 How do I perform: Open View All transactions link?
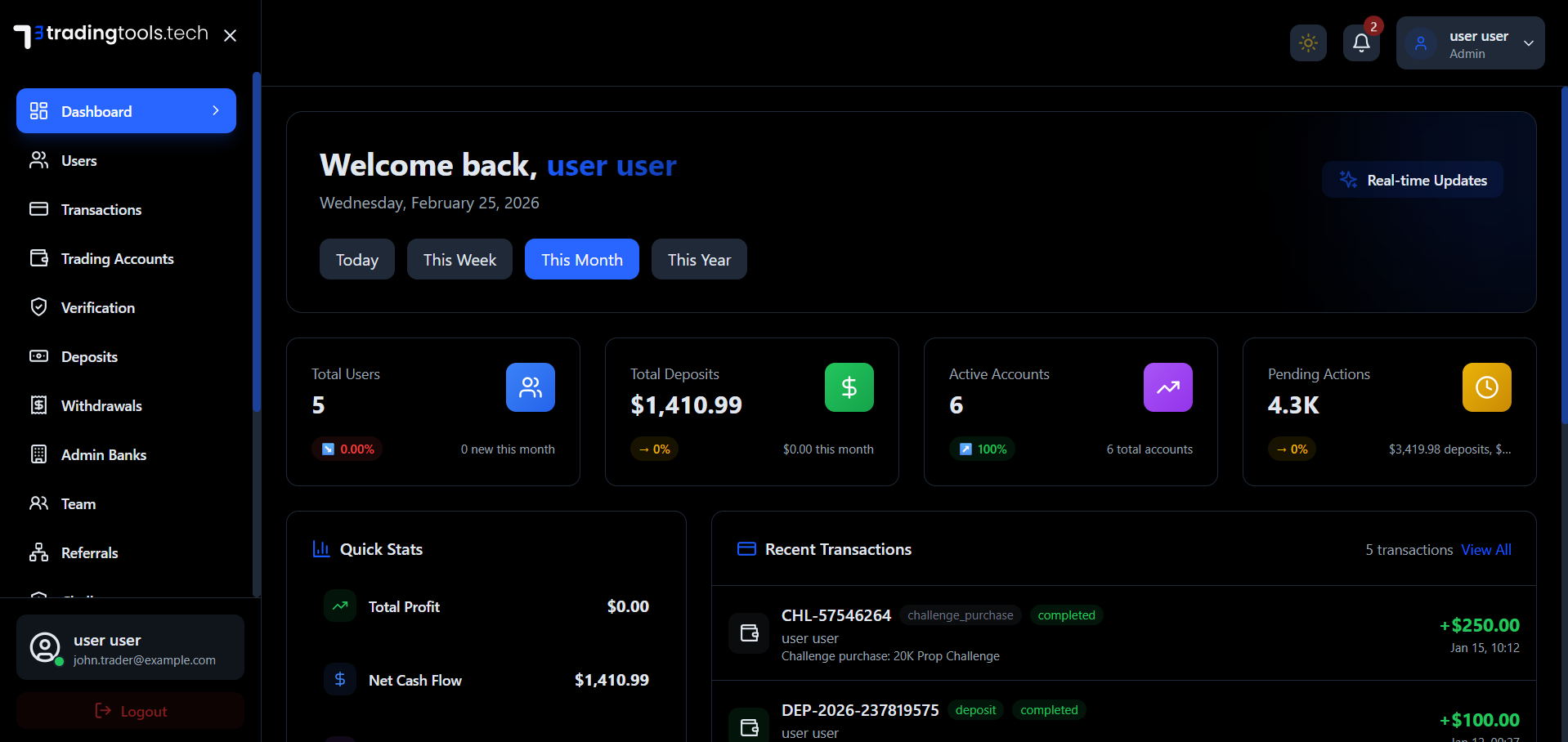[1485, 550]
